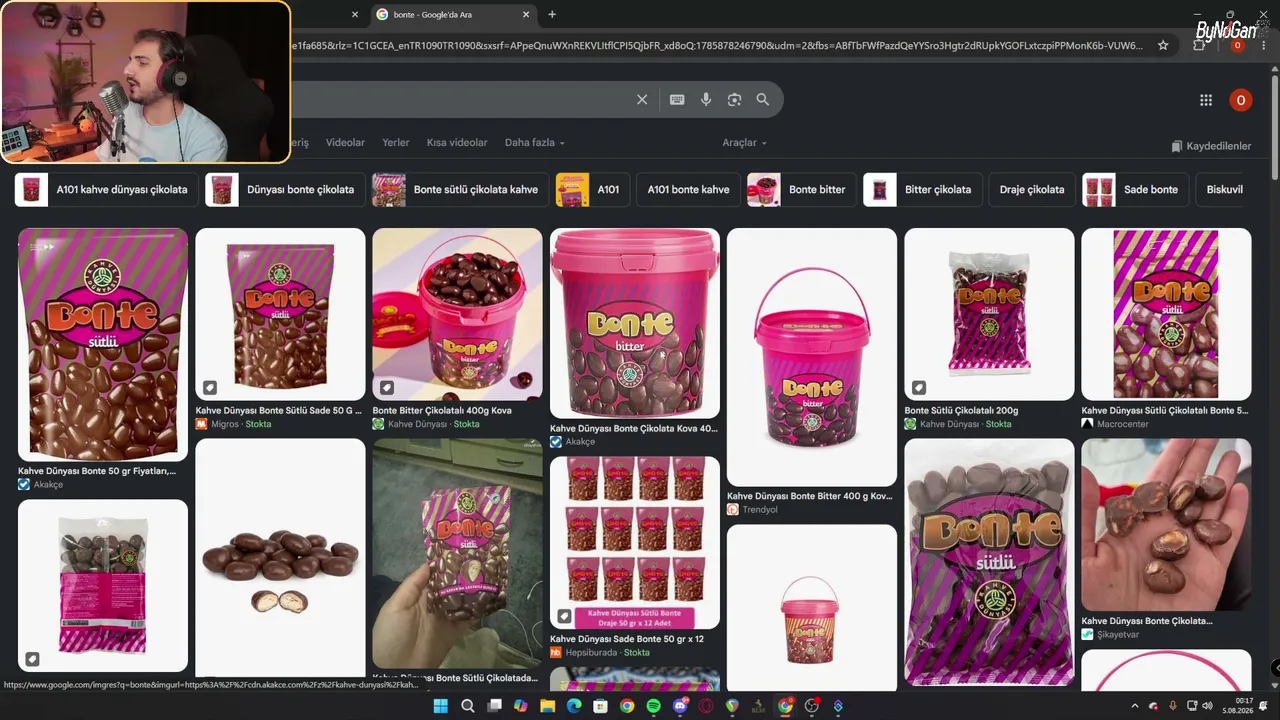Select the Bonte bitter suggestion chip
Viewport: 1280px width, 720px height.
click(800, 190)
